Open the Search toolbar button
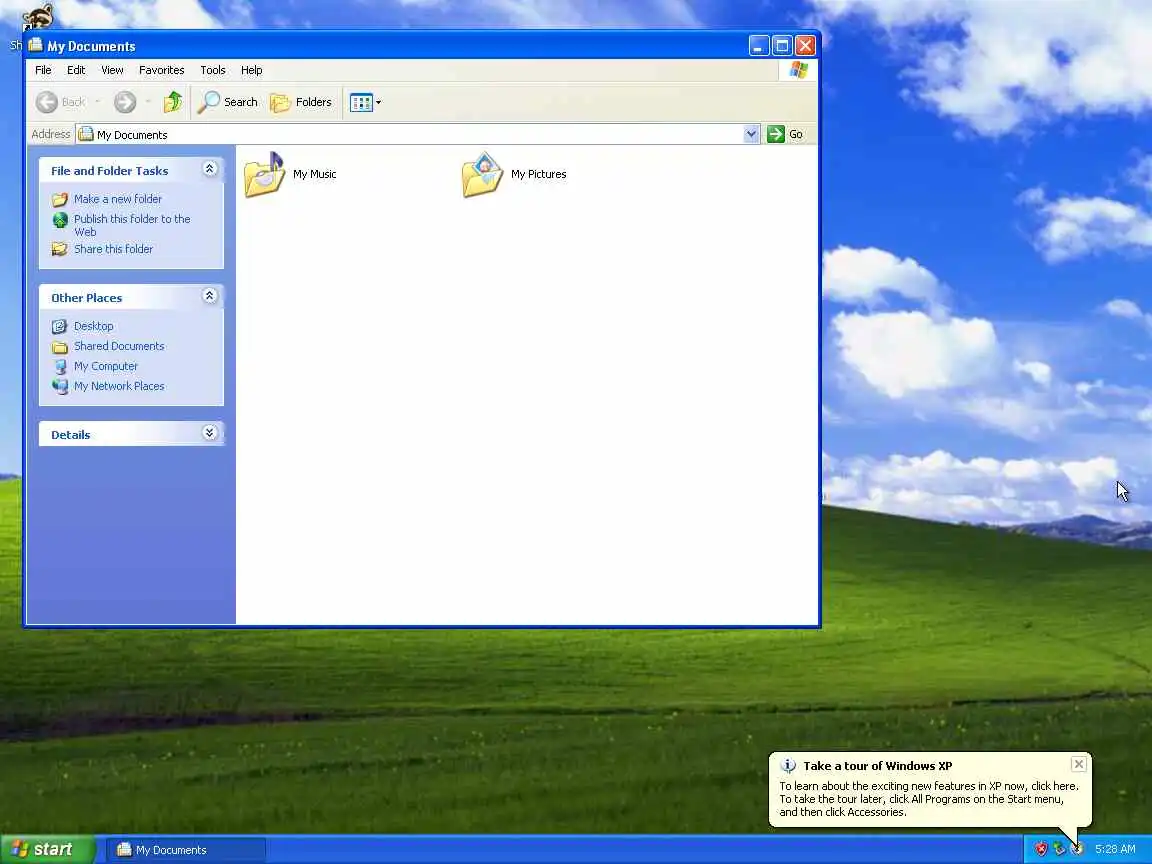The width and height of the screenshot is (1152, 864). [x=228, y=102]
